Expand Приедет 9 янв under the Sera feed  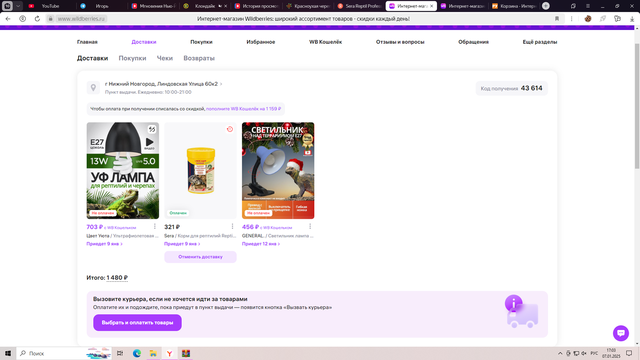point(182,244)
